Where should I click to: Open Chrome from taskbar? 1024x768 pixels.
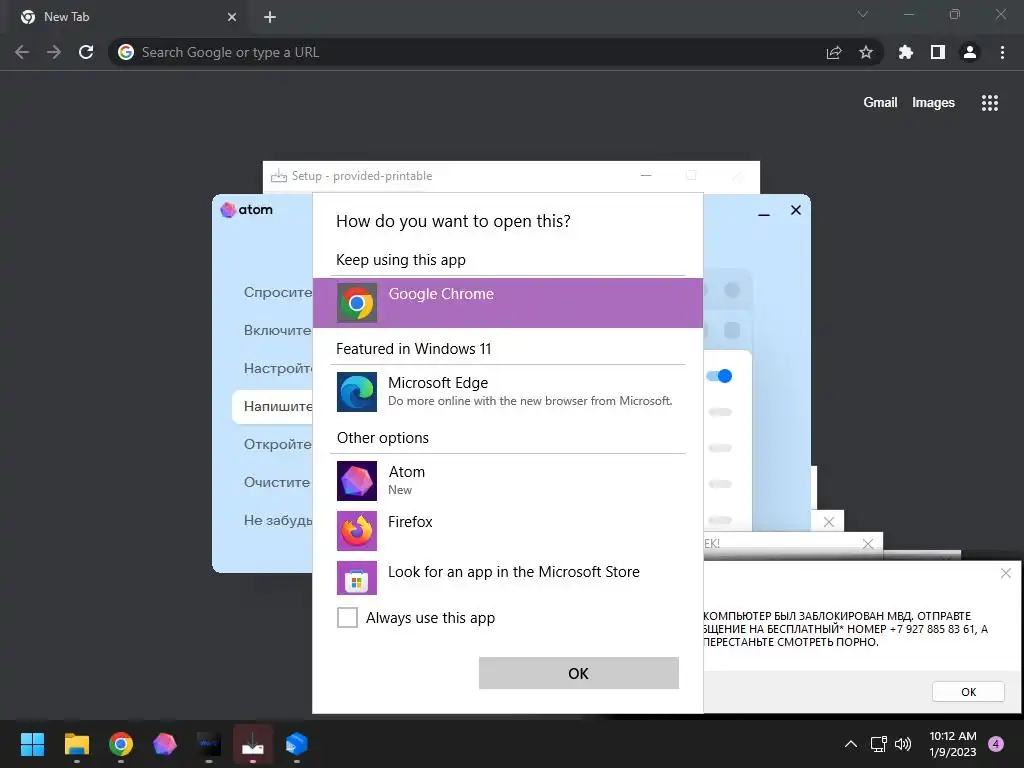click(x=121, y=744)
